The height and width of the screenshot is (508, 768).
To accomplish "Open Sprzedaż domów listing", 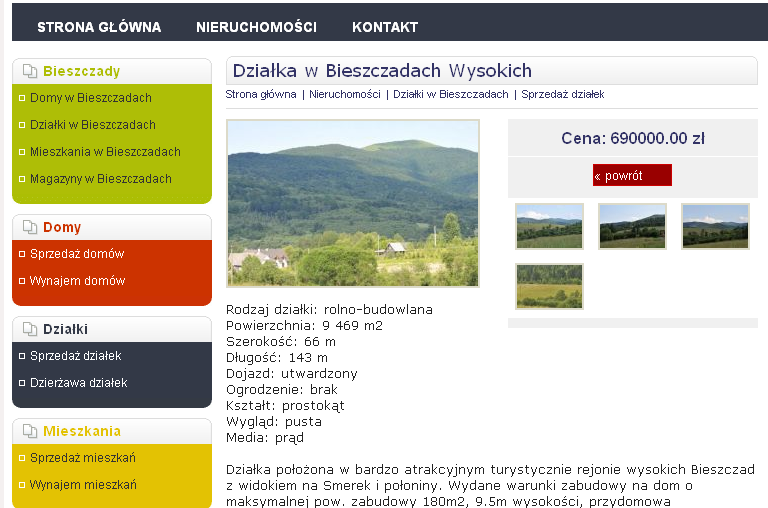I will 77,254.
